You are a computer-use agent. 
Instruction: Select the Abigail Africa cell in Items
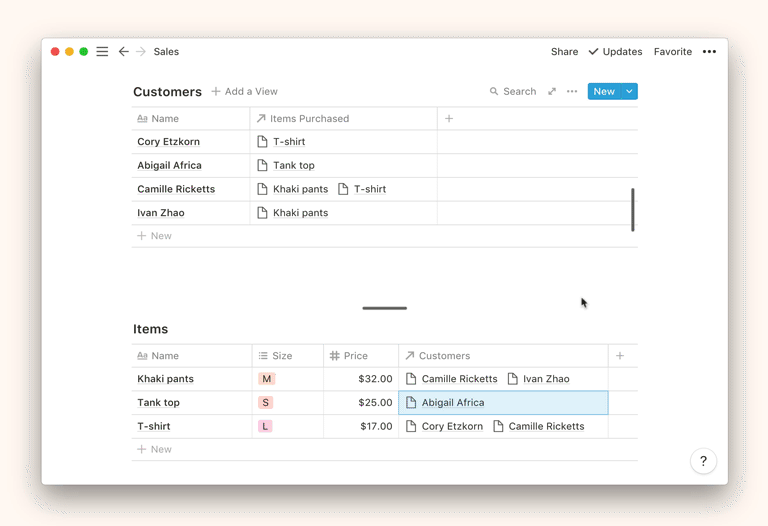pos(503,403)
